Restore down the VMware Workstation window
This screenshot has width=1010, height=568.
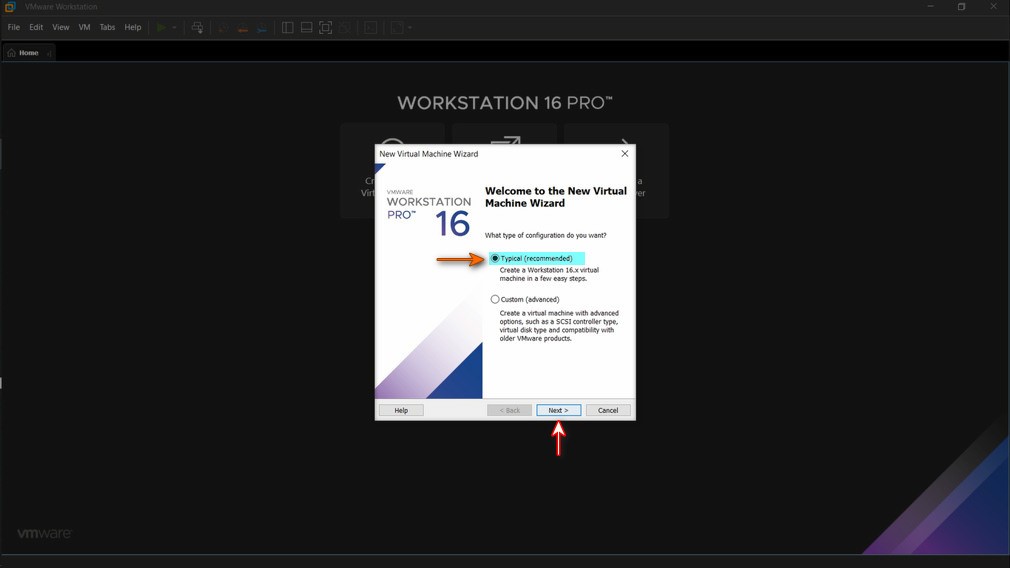[962, 6]
